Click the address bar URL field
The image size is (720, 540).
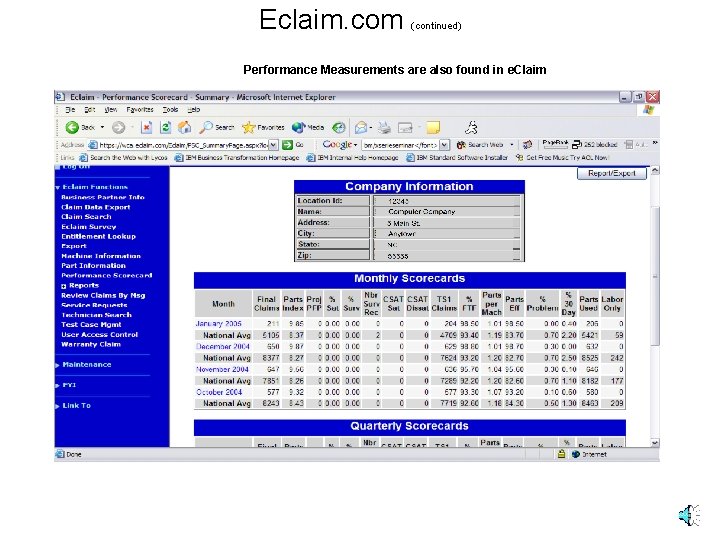179,145
